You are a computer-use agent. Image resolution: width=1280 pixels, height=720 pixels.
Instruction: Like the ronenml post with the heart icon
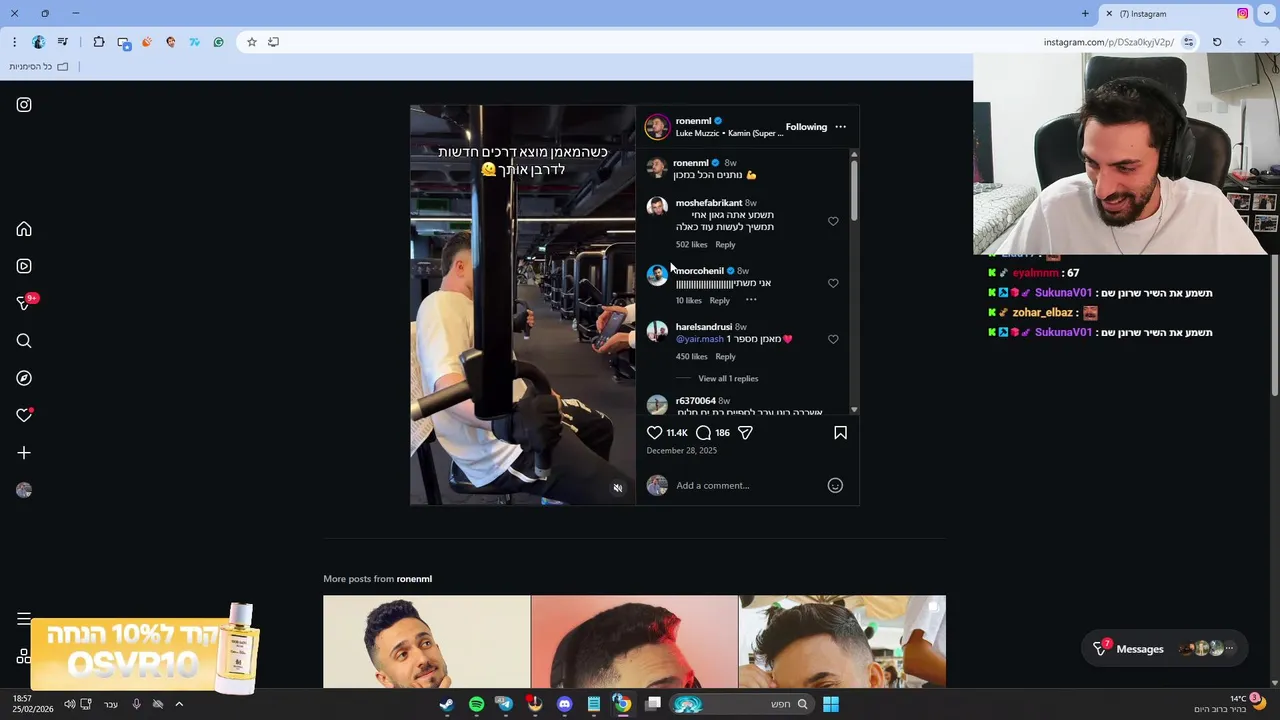pos(654,432)
